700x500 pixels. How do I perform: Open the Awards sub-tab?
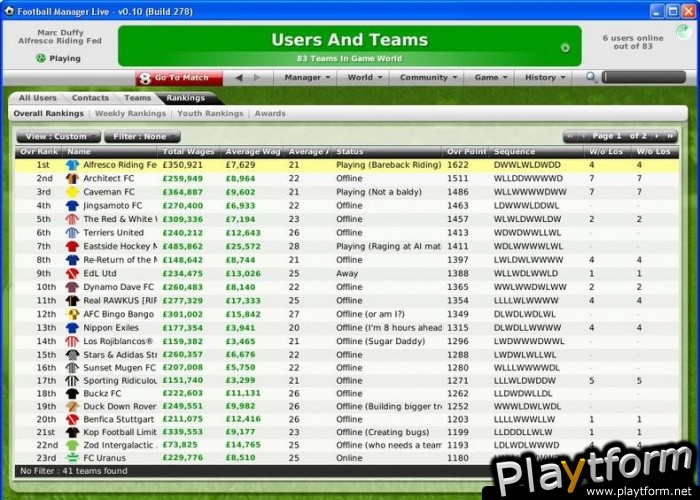click(270, 113)
